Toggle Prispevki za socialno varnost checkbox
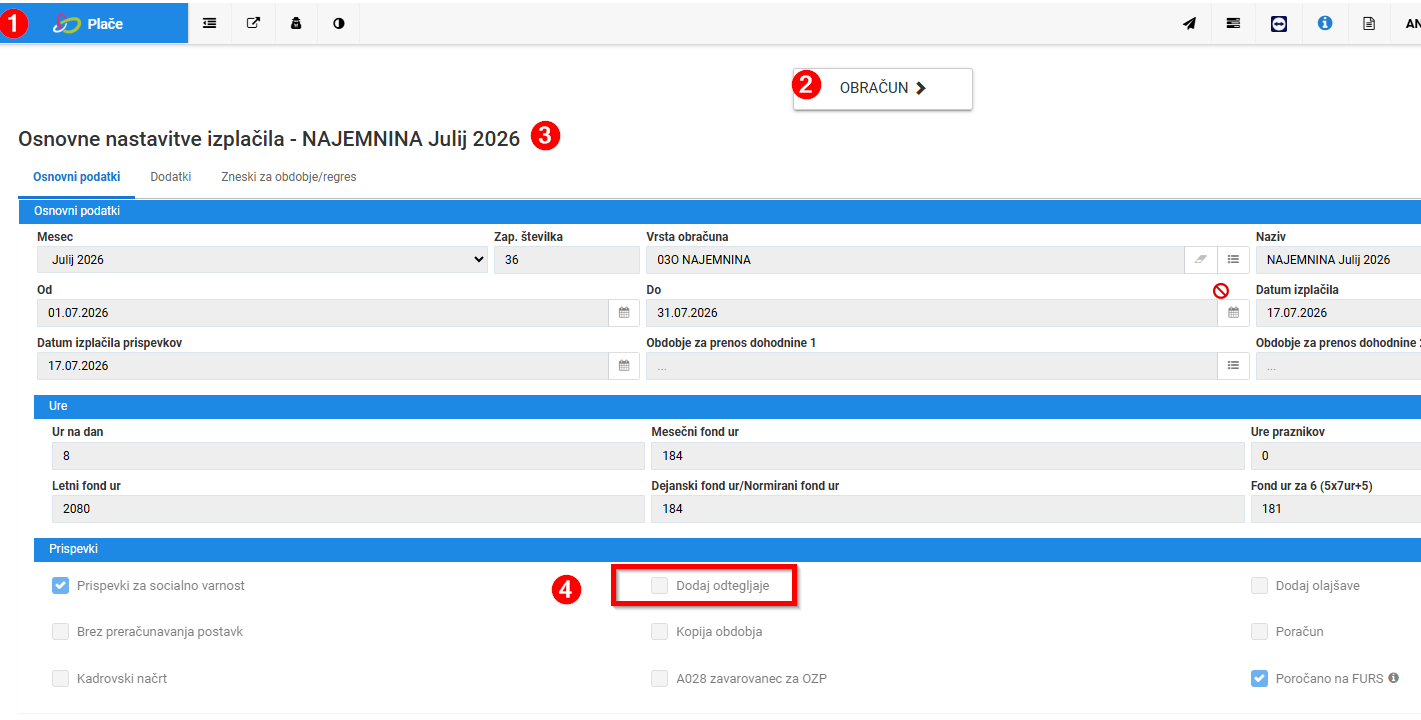 point(60,585)
